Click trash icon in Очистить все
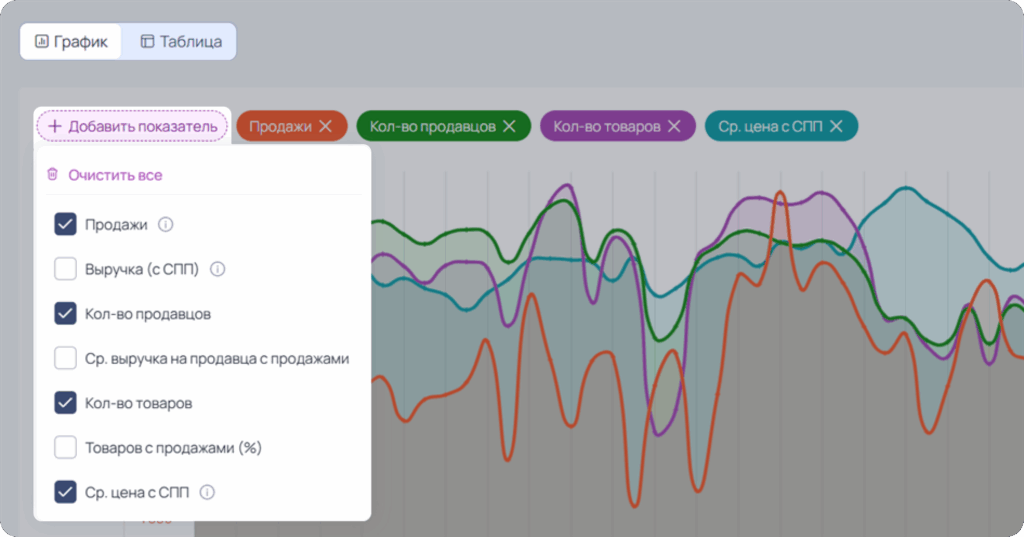 53,174
